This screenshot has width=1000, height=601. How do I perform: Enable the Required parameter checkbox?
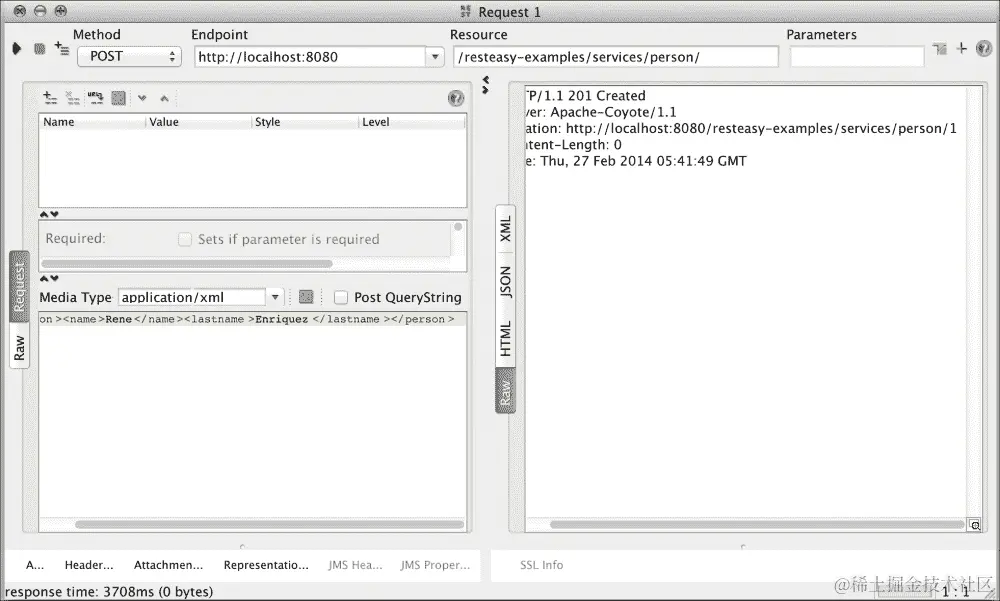(185, 239)
